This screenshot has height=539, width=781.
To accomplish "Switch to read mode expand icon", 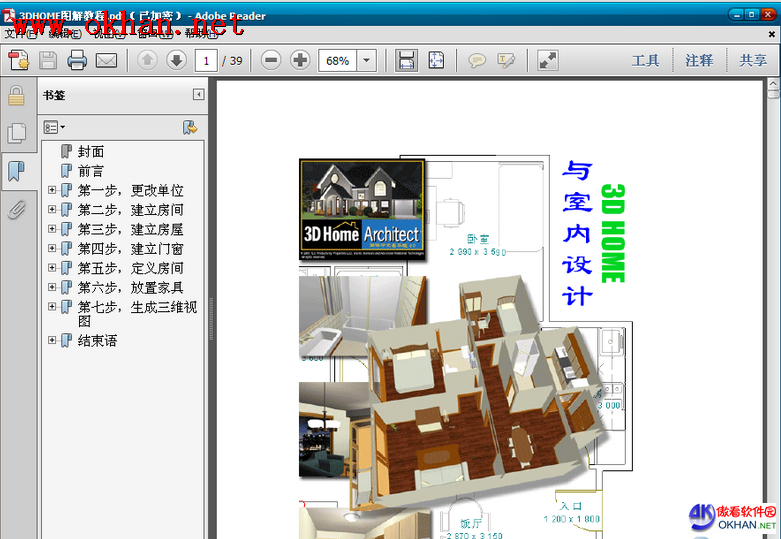I will pyautogui.click(x=548, y=60).
